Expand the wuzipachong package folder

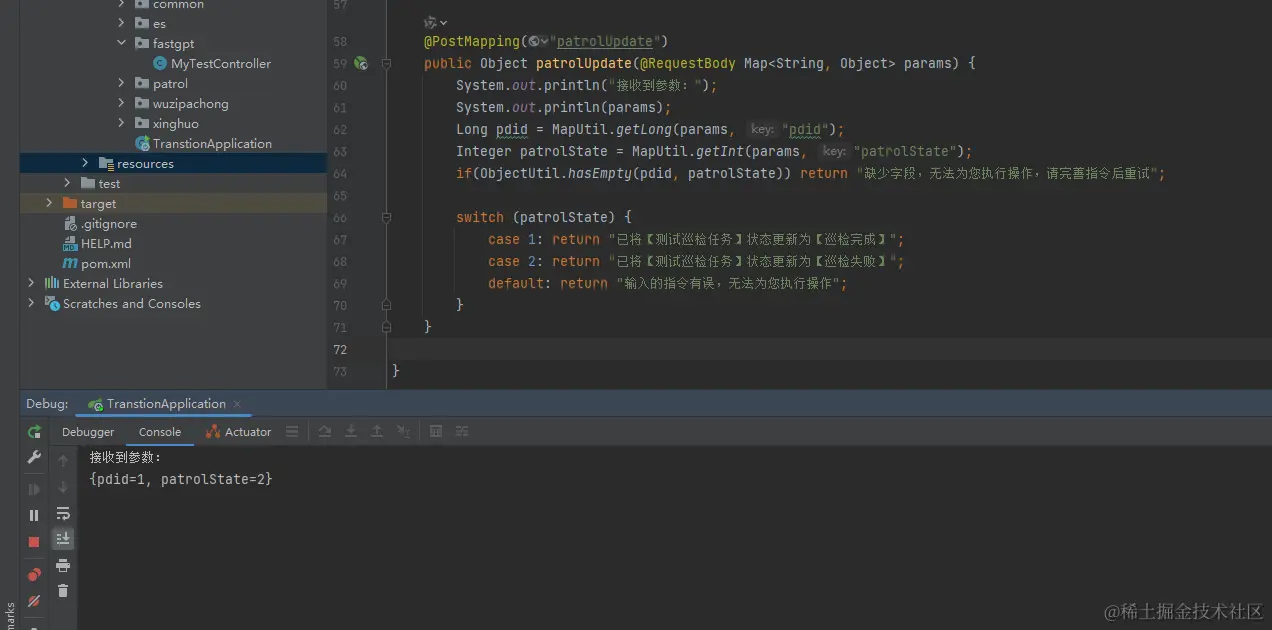click(122, 103)
